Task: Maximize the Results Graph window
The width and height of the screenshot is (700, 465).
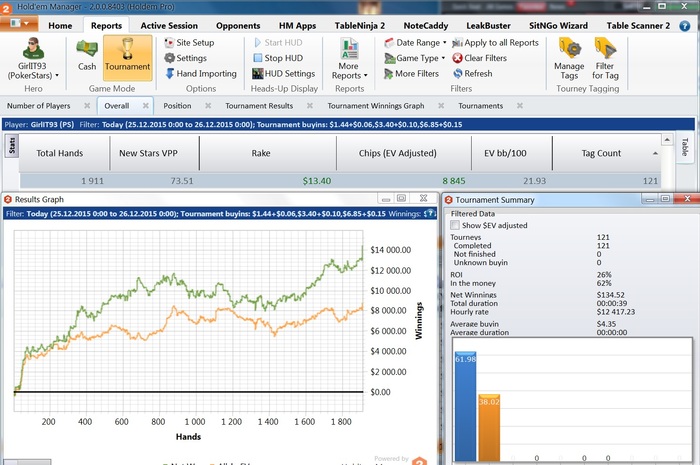Action: [402, 198]
